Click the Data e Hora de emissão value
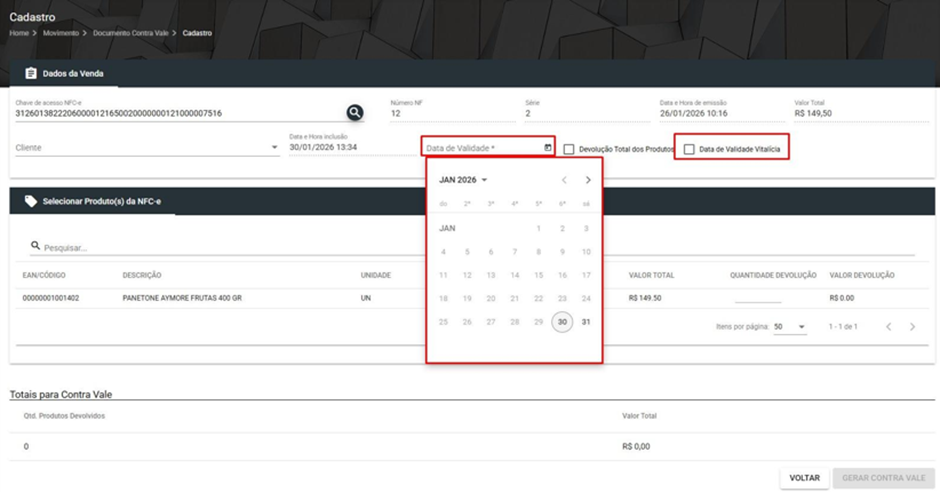Viewport: 940px width, 492px height. (694, 113)
